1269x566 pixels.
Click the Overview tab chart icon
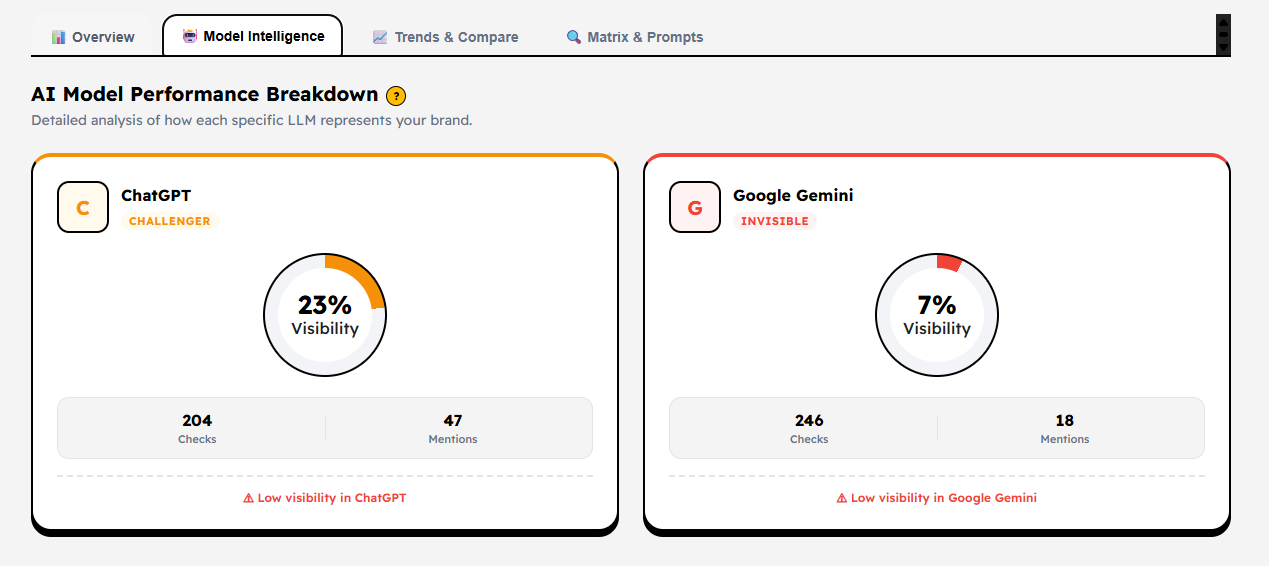[59, 37]
